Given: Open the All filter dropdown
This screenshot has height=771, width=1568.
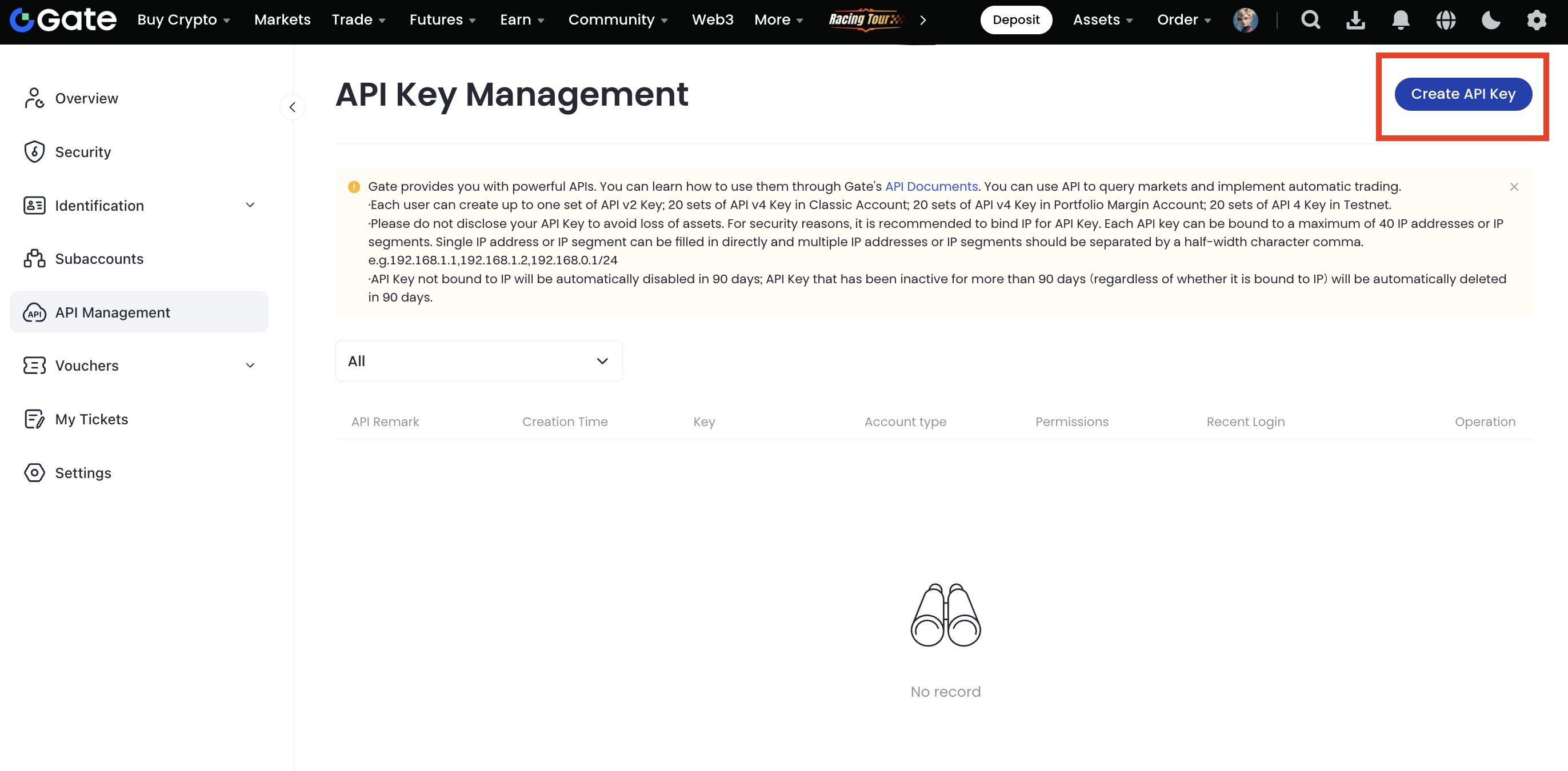Looking at the screenshot, I should click(x=478, y=361).
